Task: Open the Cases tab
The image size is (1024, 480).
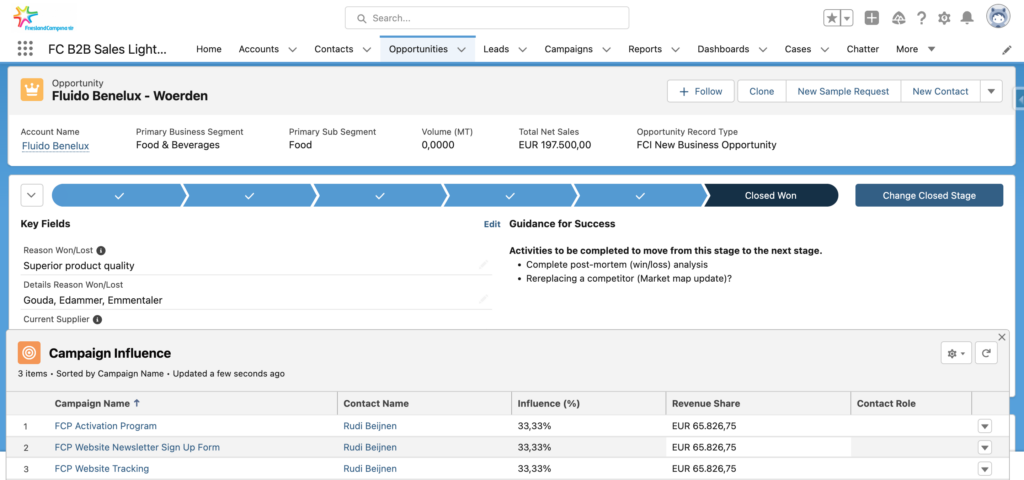Action: (x=798, y=49)
